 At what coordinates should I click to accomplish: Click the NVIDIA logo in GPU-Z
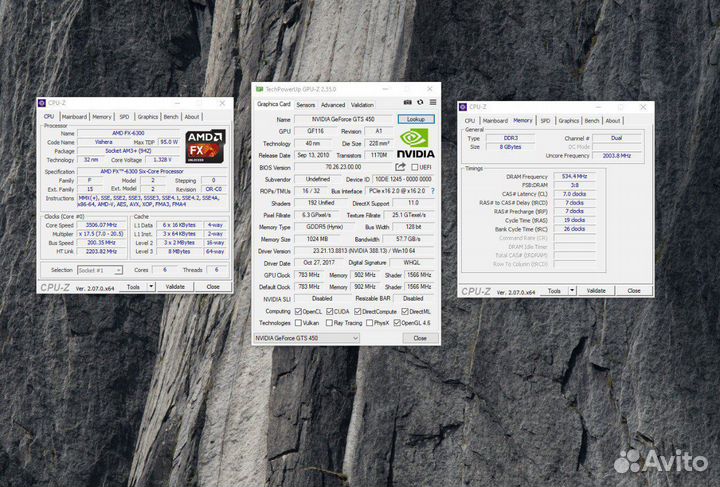(x=416, y=143)
